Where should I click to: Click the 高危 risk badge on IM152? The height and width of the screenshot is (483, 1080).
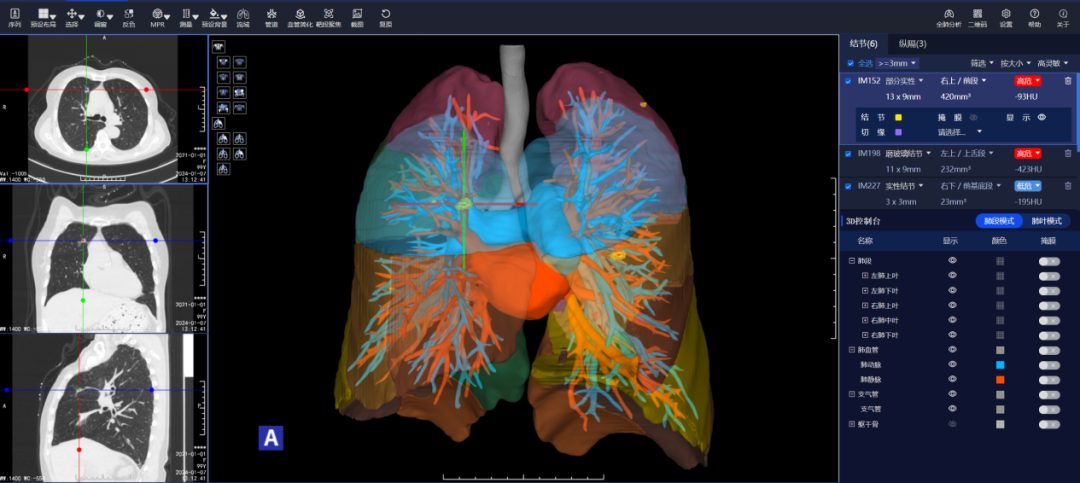(1027, 81)
